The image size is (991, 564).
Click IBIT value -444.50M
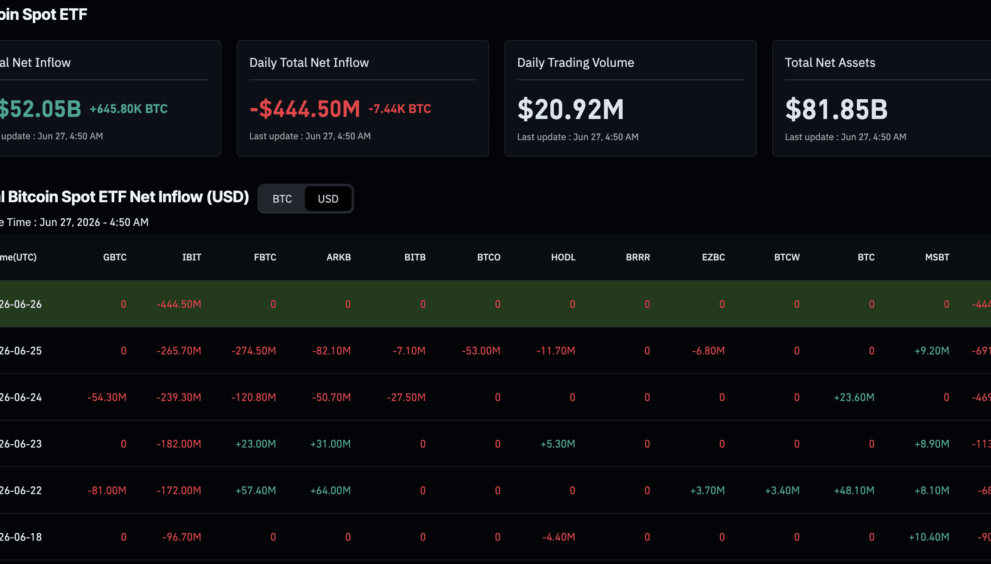click(x=179, y=304)
